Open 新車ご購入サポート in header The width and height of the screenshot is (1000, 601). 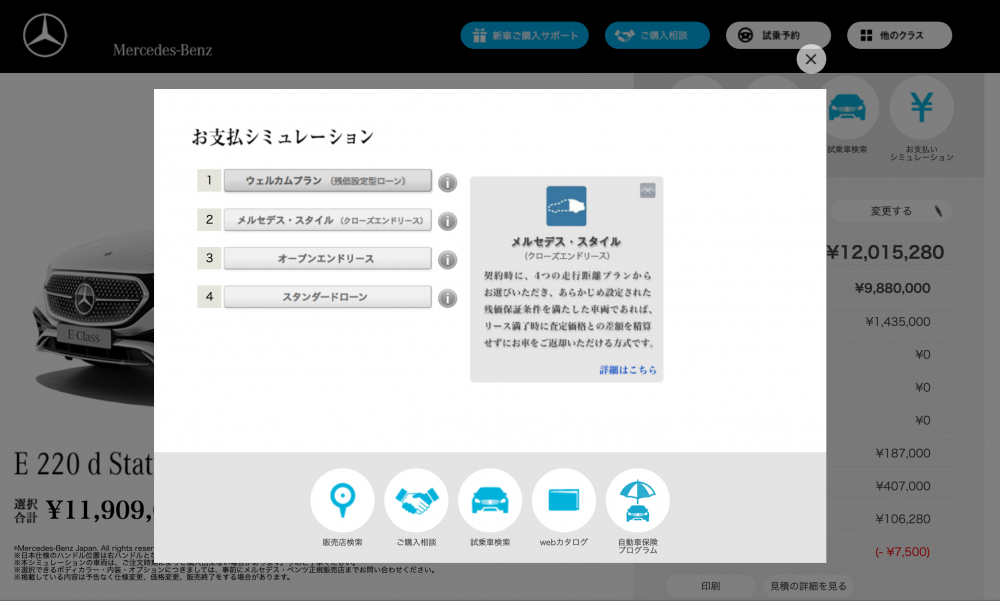[x=524, y=35]
